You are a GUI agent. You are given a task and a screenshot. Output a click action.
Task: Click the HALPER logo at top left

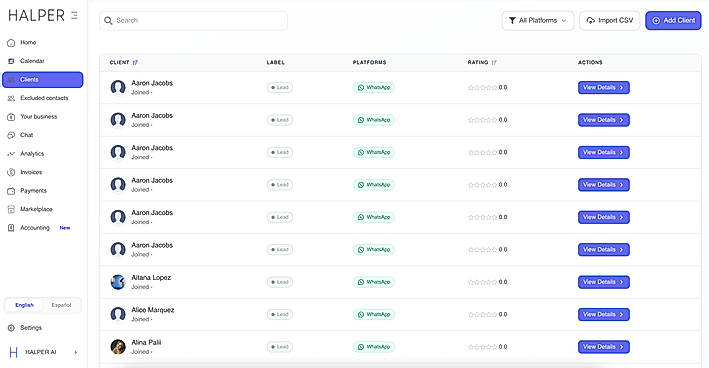pyautogui.click(x=37, y=15)
